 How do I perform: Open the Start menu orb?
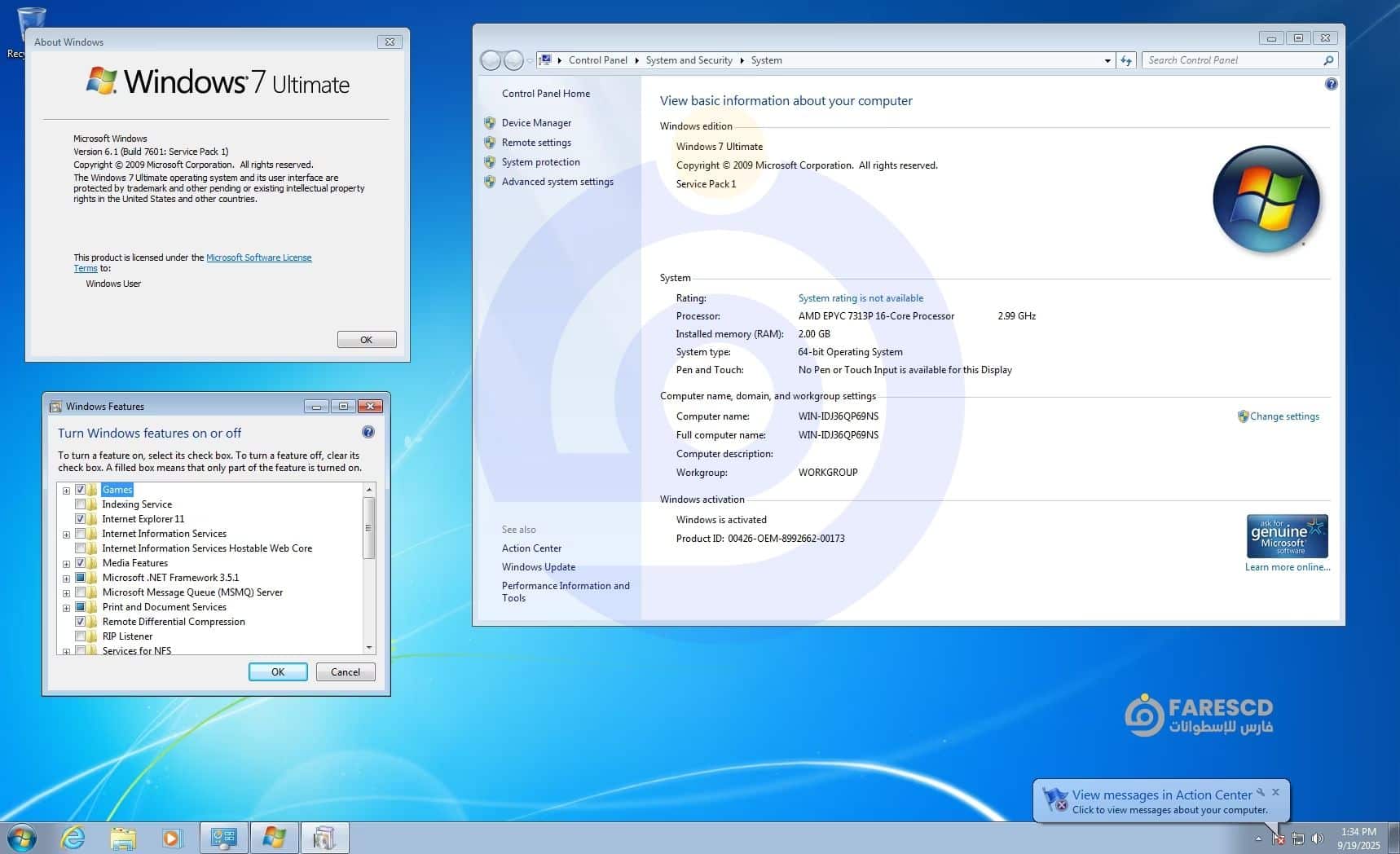(x=21, y=838)
